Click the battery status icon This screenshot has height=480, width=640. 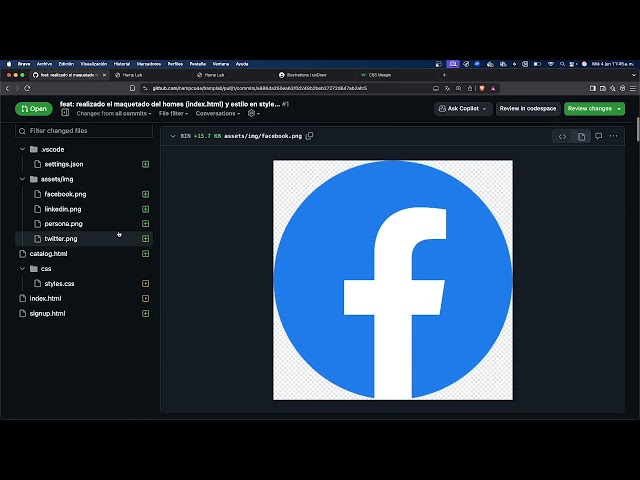pyautogui.click(x=538, y=64)
